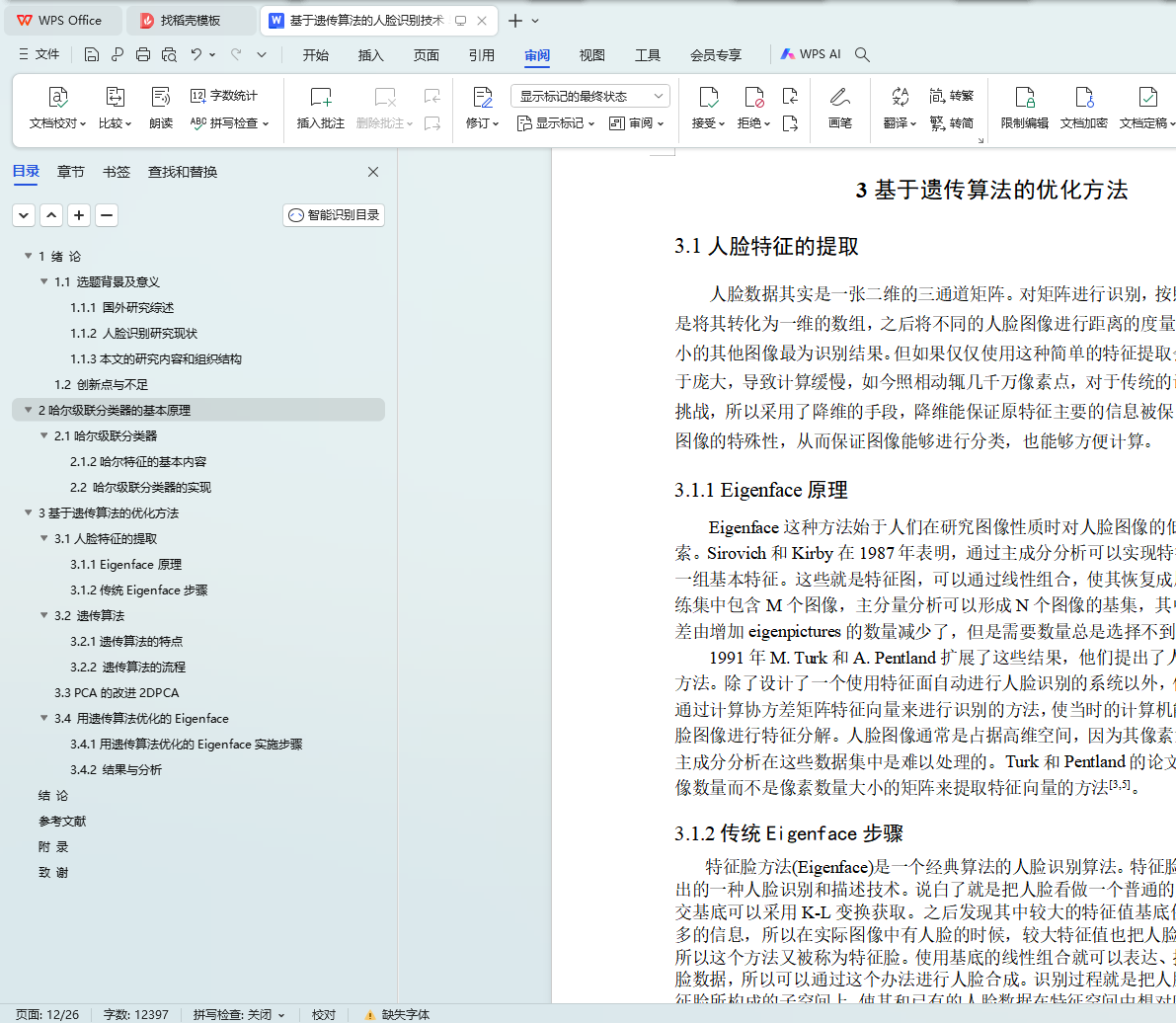
Task: Jump to 3.1.2 传统 Eigenface 步骤 outline entry
Action: tap(139, 590)
